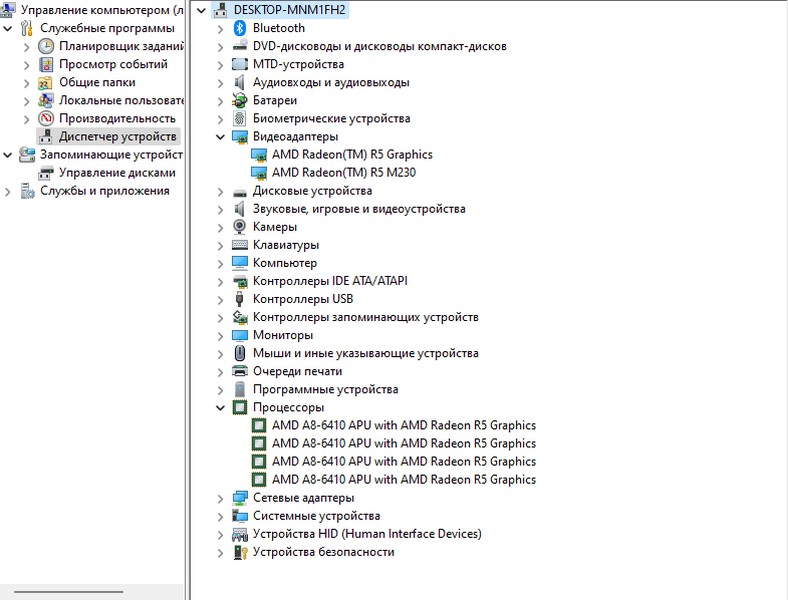
Task: Collapse the DESKTOP-MNM1FH2 root node
Action: click(202, 10)
